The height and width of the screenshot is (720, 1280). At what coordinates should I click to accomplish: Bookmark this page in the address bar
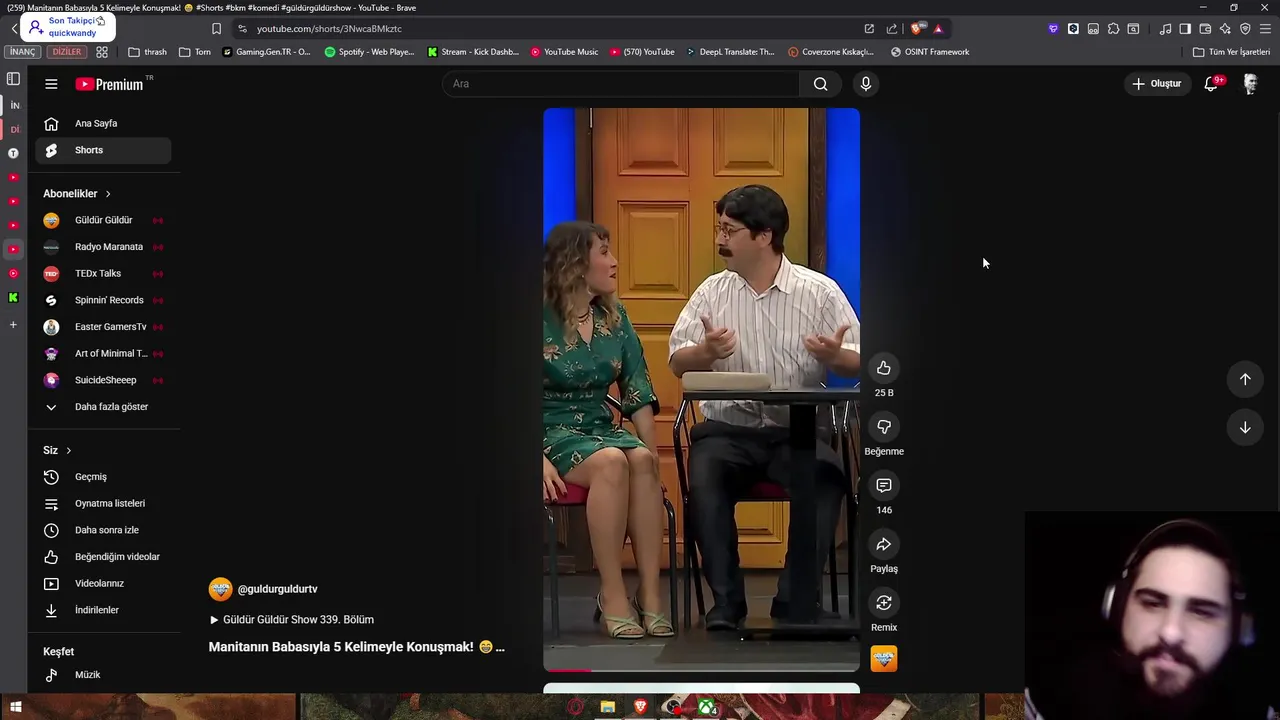pos(216,29)
